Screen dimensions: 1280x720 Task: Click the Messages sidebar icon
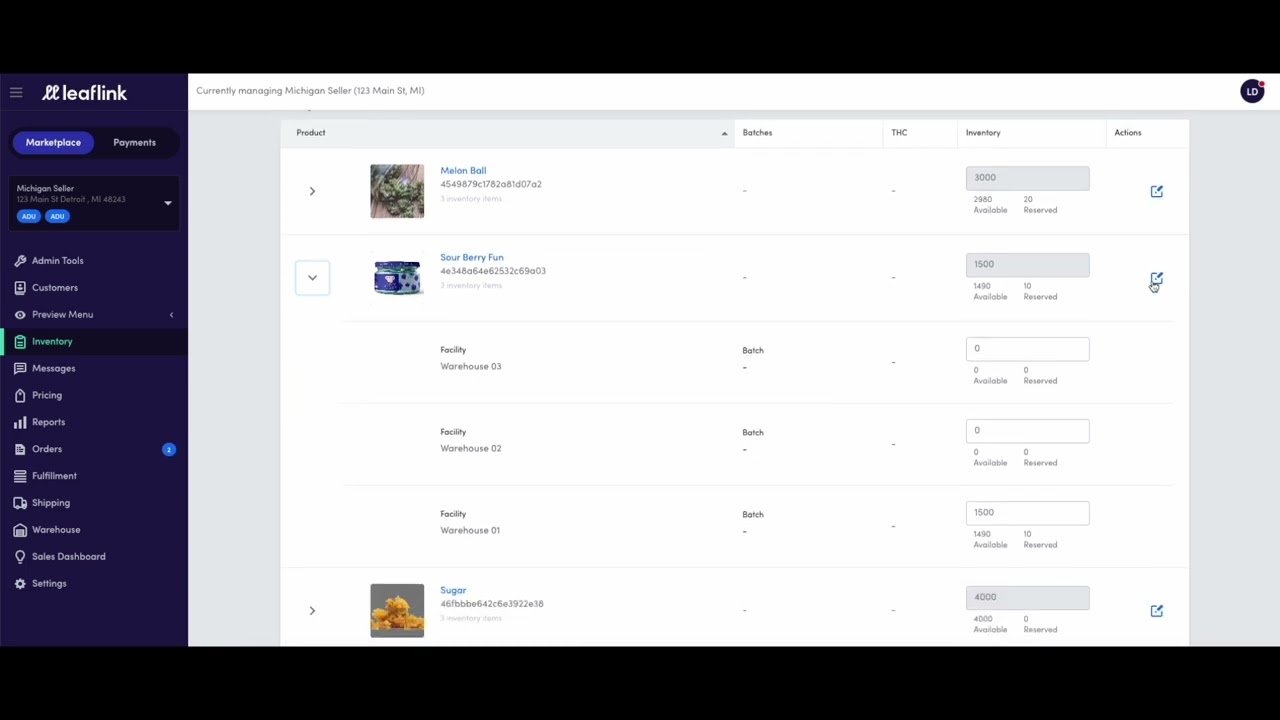pos(20,369)
